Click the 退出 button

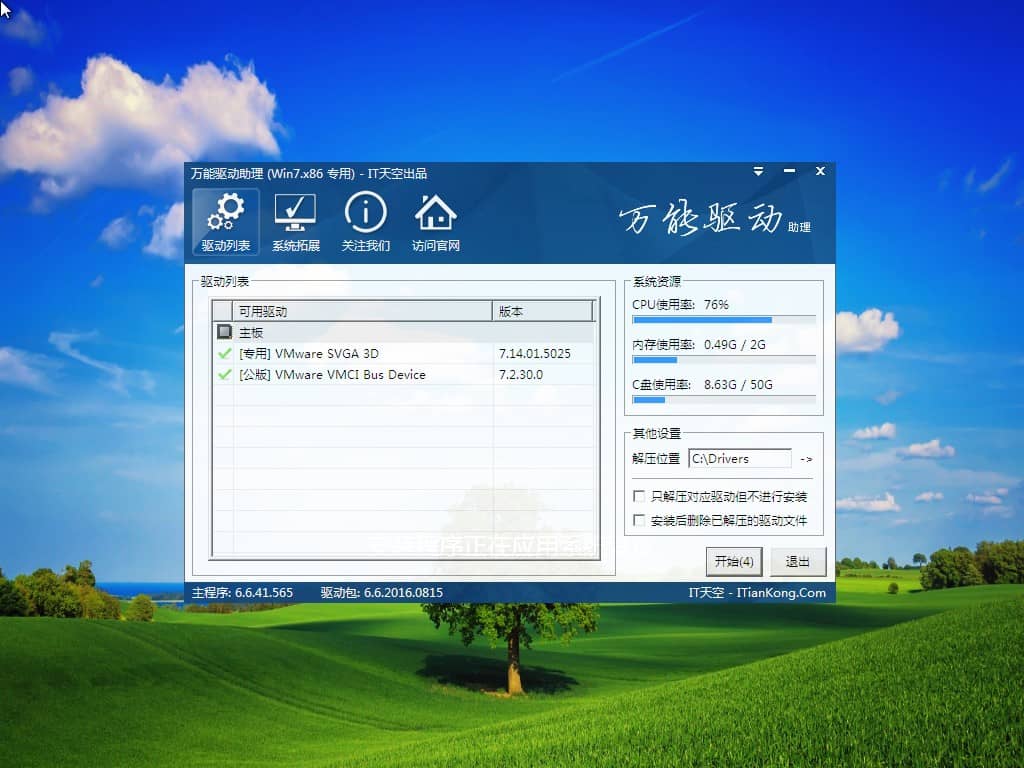[798, 562]
